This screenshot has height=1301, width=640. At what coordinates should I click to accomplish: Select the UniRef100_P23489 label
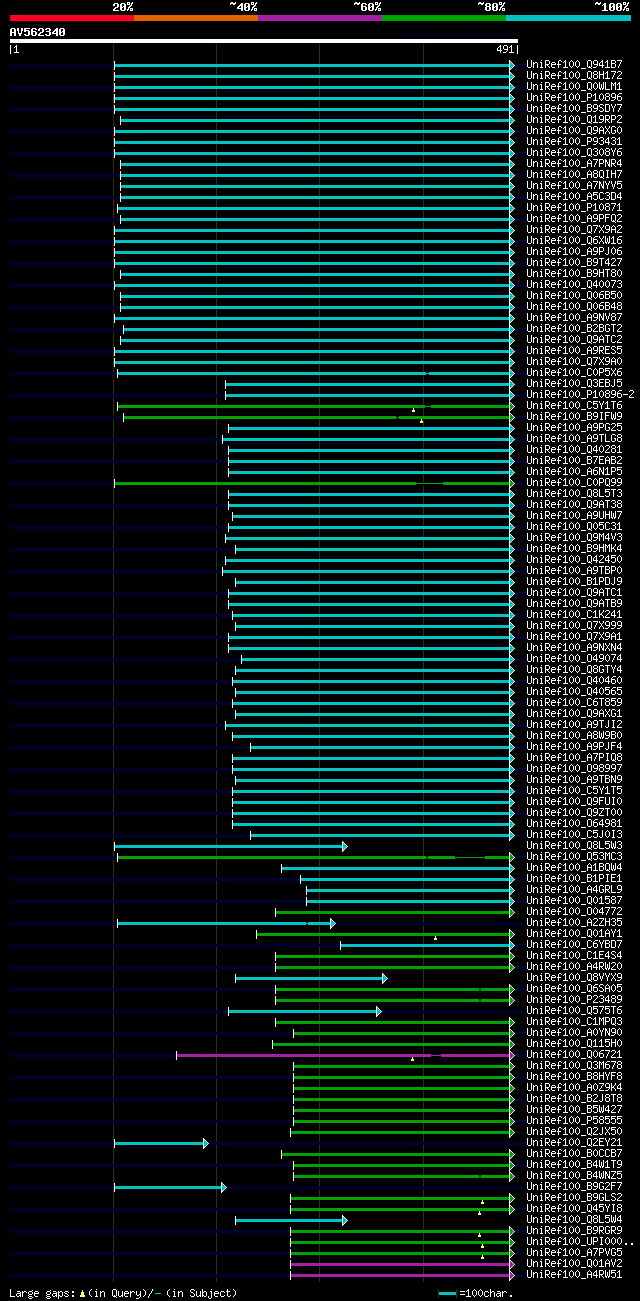[x=574, y=999]
